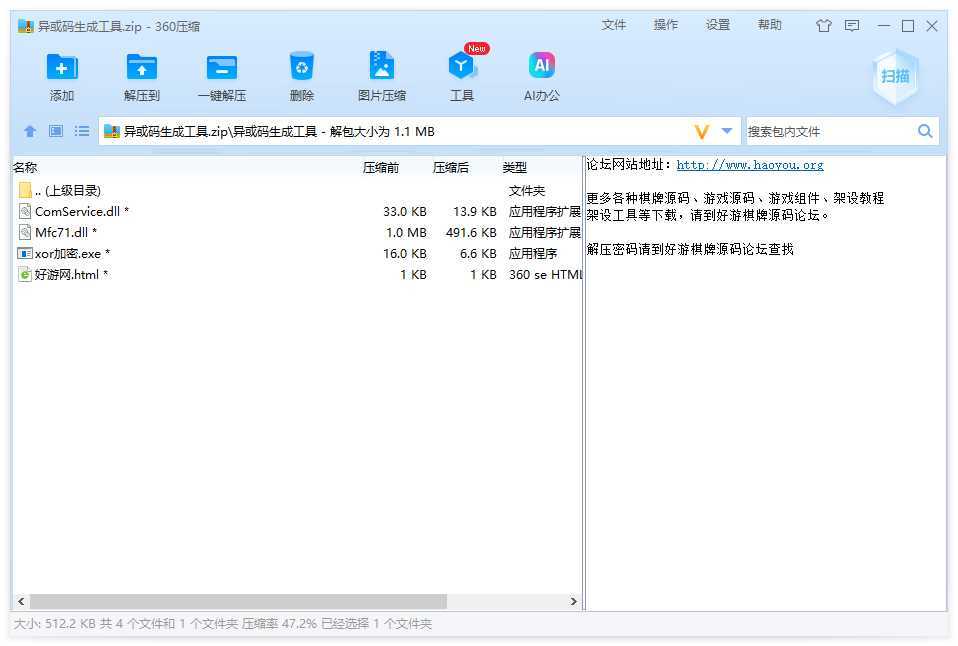Sort files by the 压缩前 column header
The height and width of the screenshot is (646, 958).
380,168
